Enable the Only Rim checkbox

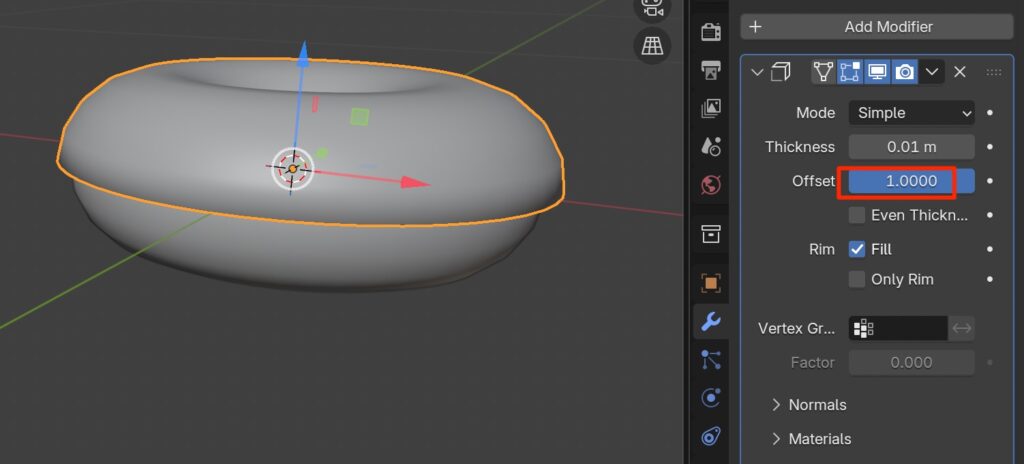[857, 279]
